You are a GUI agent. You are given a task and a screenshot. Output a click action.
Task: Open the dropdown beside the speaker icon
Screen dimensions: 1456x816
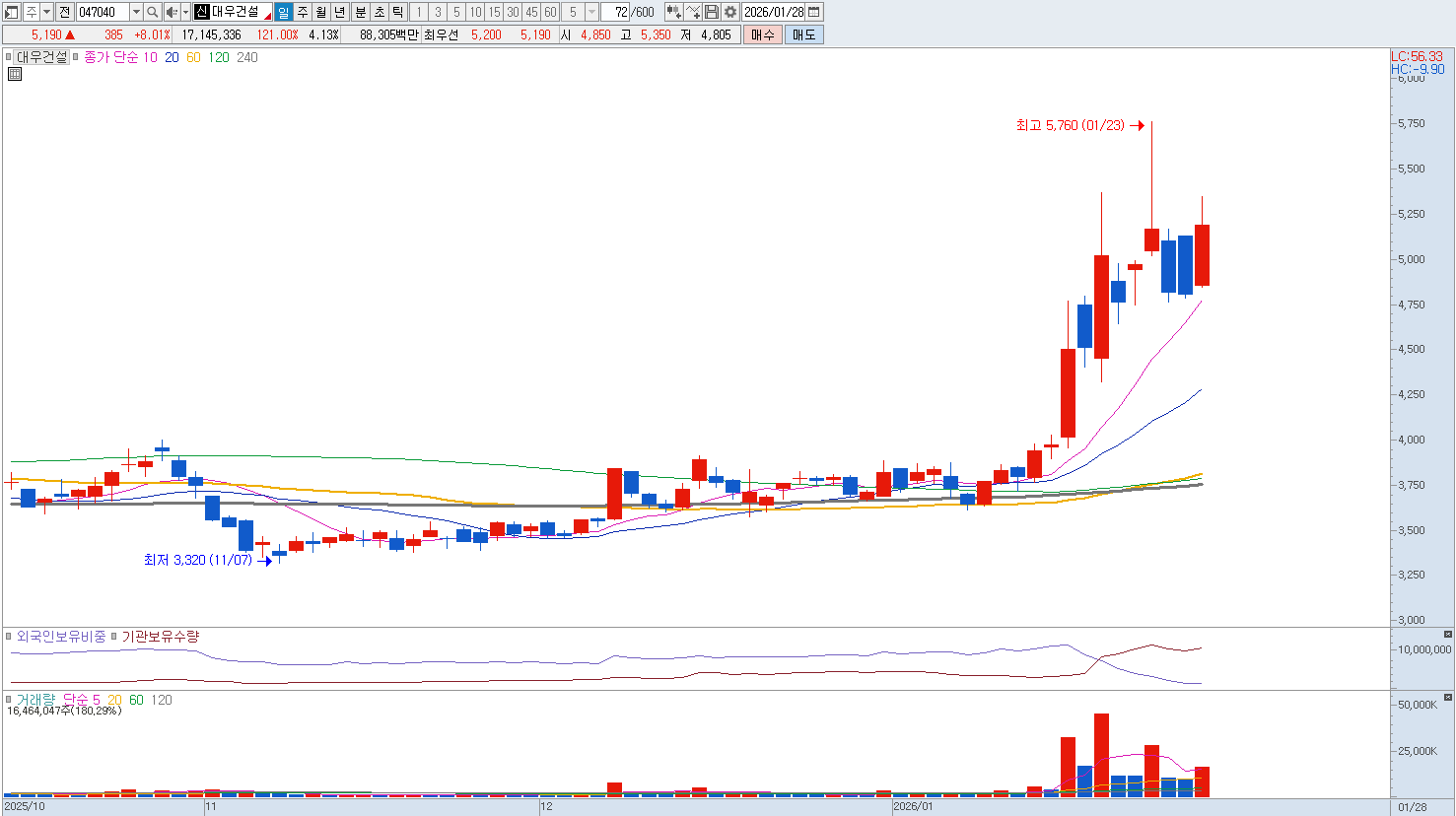(x=184, y=12)
